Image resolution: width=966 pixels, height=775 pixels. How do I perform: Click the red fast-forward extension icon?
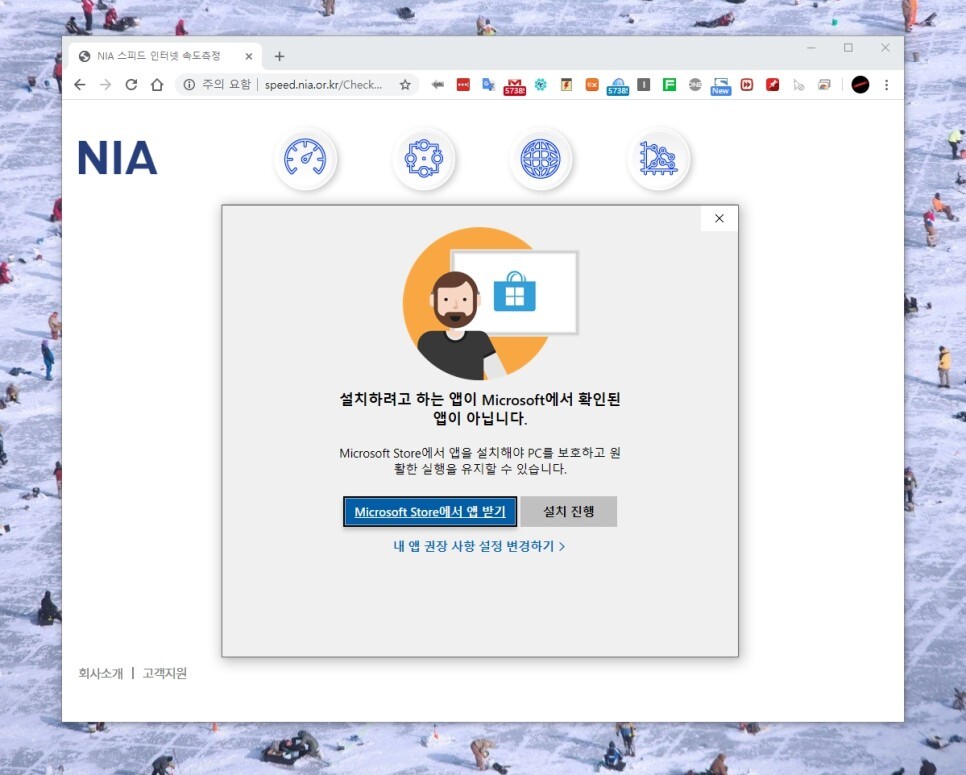click(x=747, y=85)
